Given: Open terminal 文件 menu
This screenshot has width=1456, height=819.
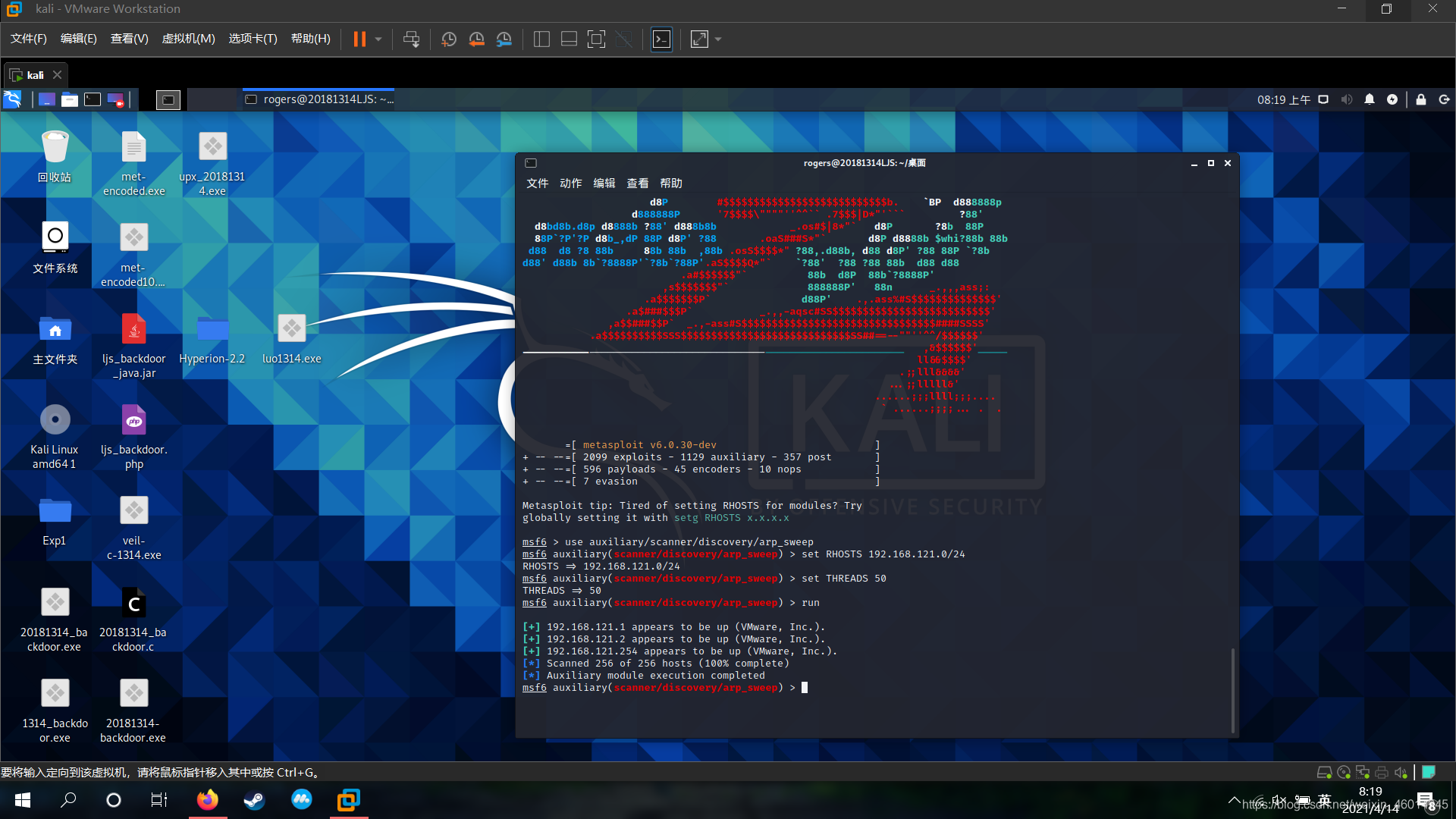Looking at the screenshot, I should [537, 184].
